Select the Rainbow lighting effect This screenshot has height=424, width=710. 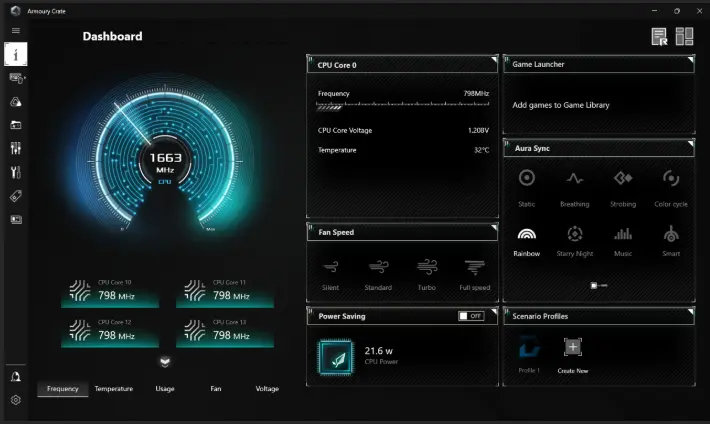point(526,235)
